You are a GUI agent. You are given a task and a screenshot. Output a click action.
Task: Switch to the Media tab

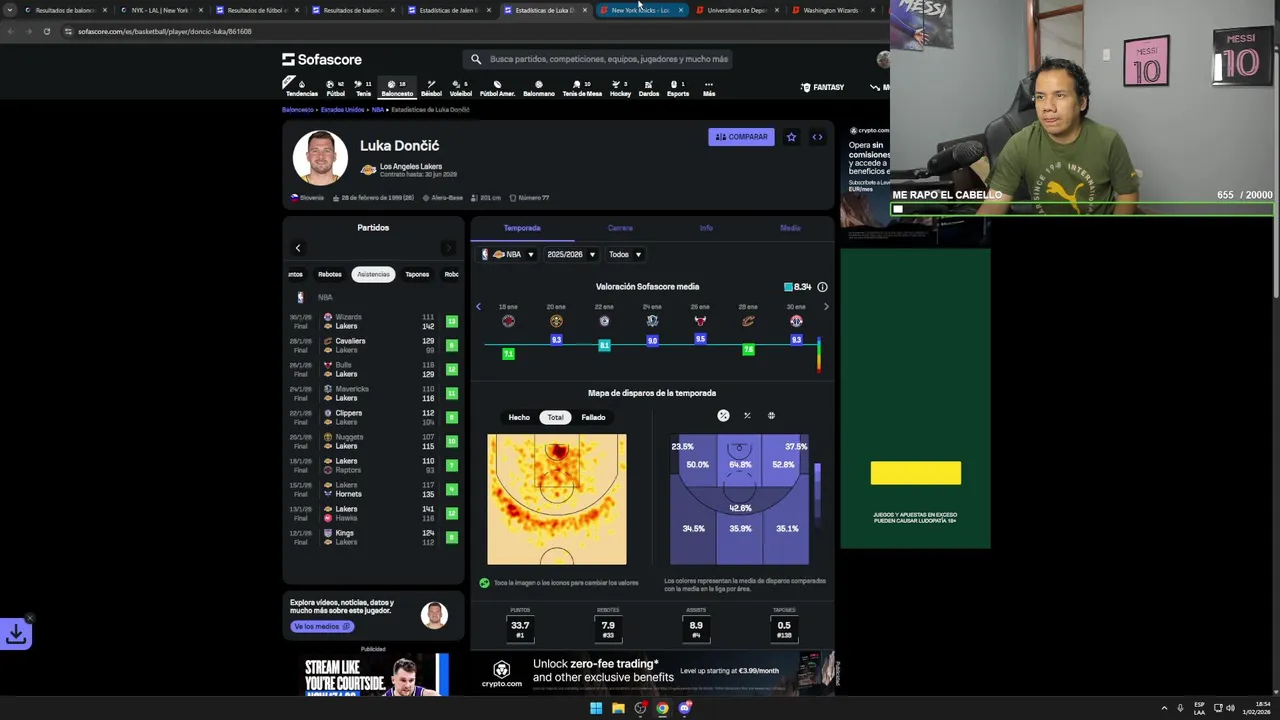pyautogui.click(x=790, y=228)
